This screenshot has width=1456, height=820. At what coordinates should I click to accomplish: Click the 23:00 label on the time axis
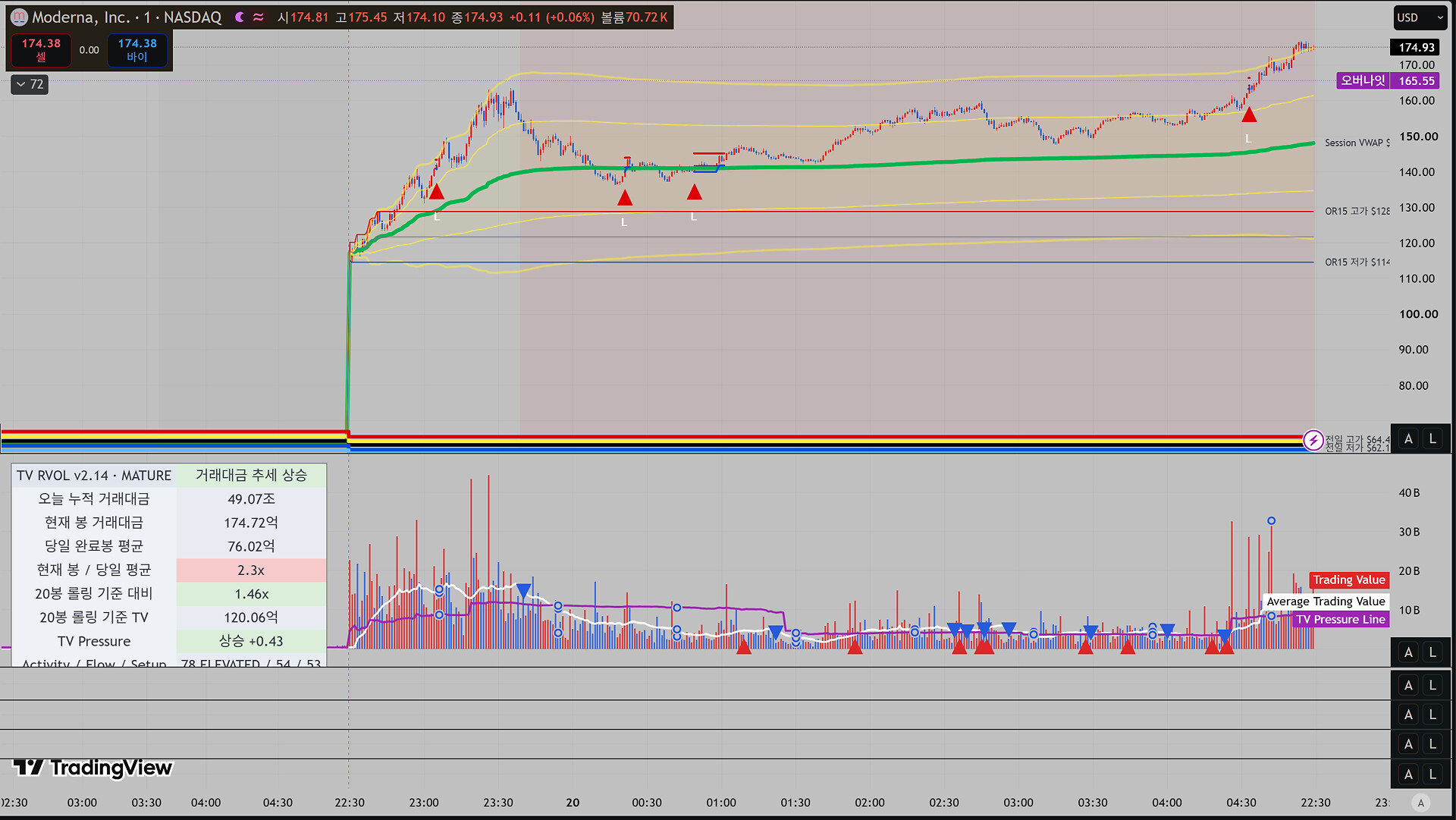[424, 803]
